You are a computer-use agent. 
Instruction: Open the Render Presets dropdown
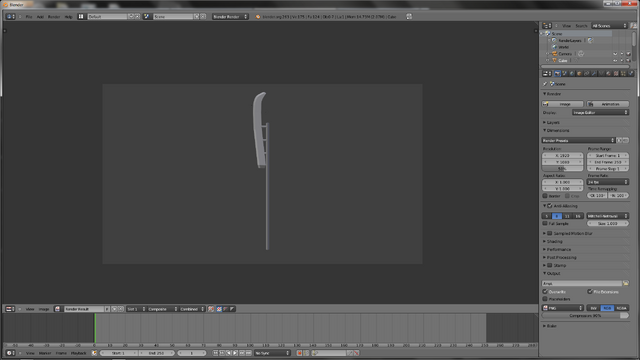tap(578, 140)
